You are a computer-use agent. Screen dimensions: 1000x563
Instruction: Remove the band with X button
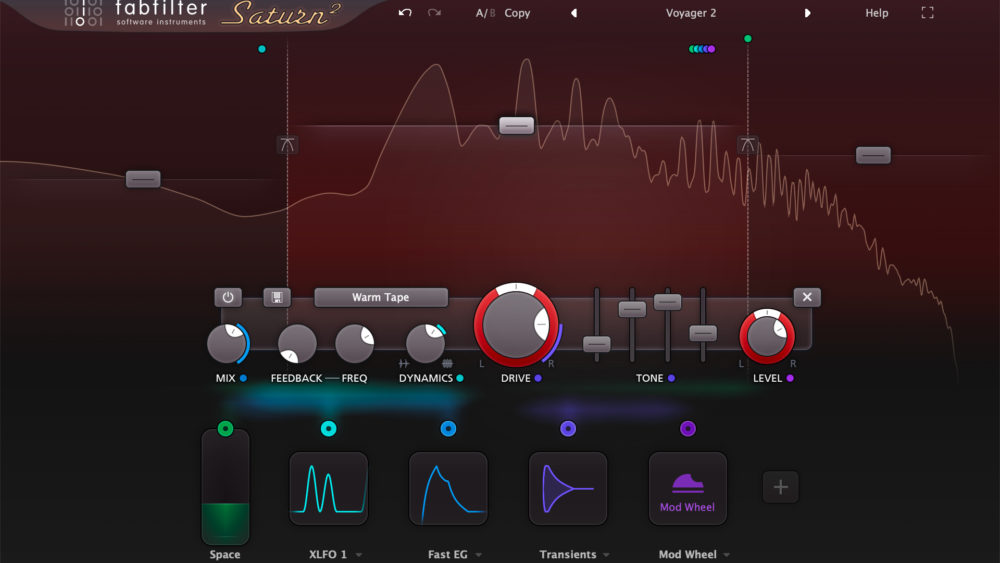click(x=807, y=297)
